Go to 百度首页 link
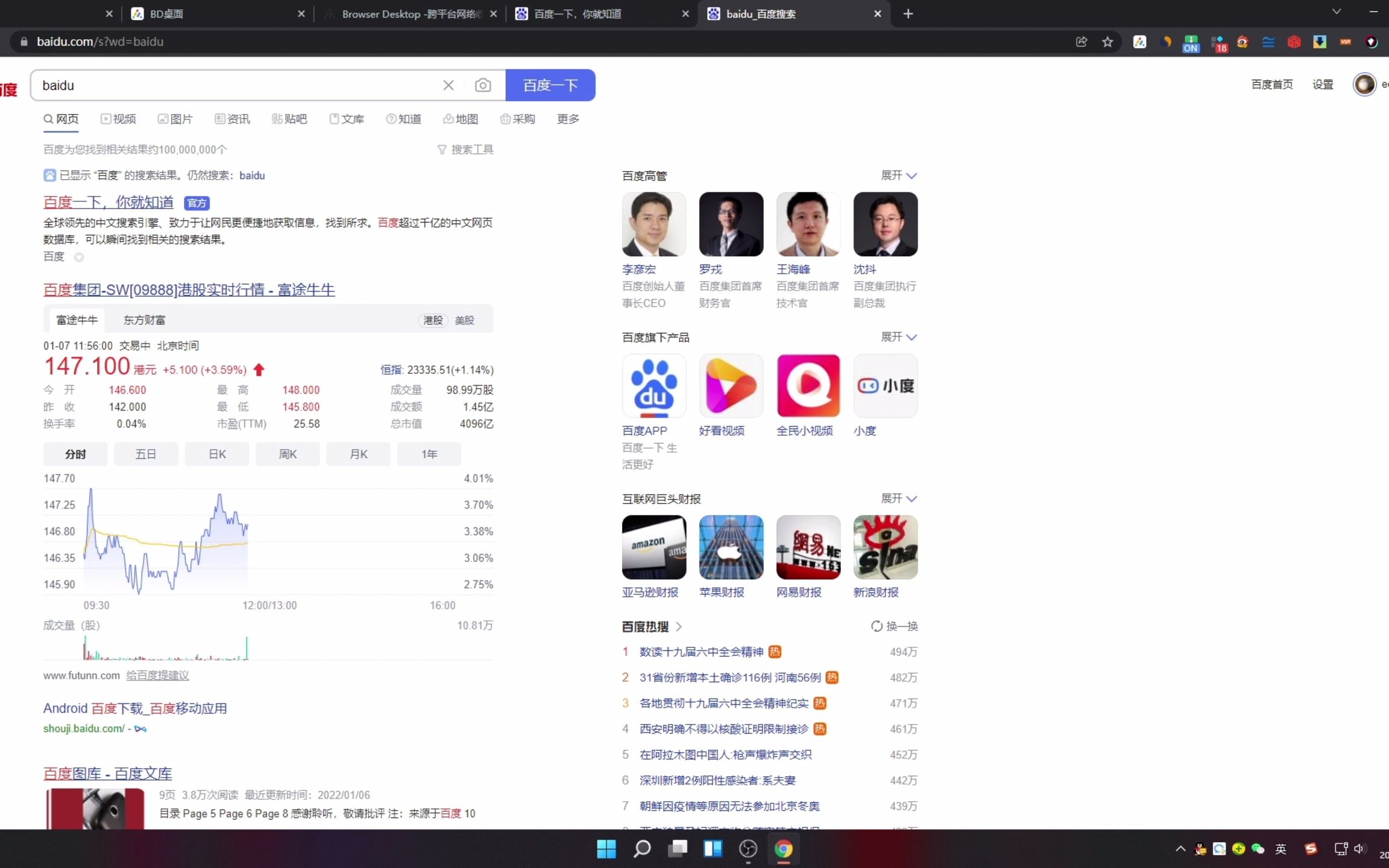Image resolution: width=1389 pixels, height=868 pixels. (1272, 84)
